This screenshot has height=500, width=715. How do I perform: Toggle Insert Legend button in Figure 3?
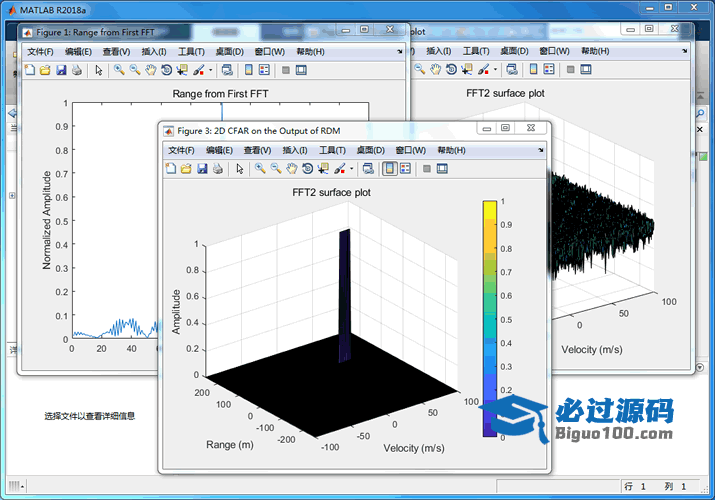pos(405,168)
